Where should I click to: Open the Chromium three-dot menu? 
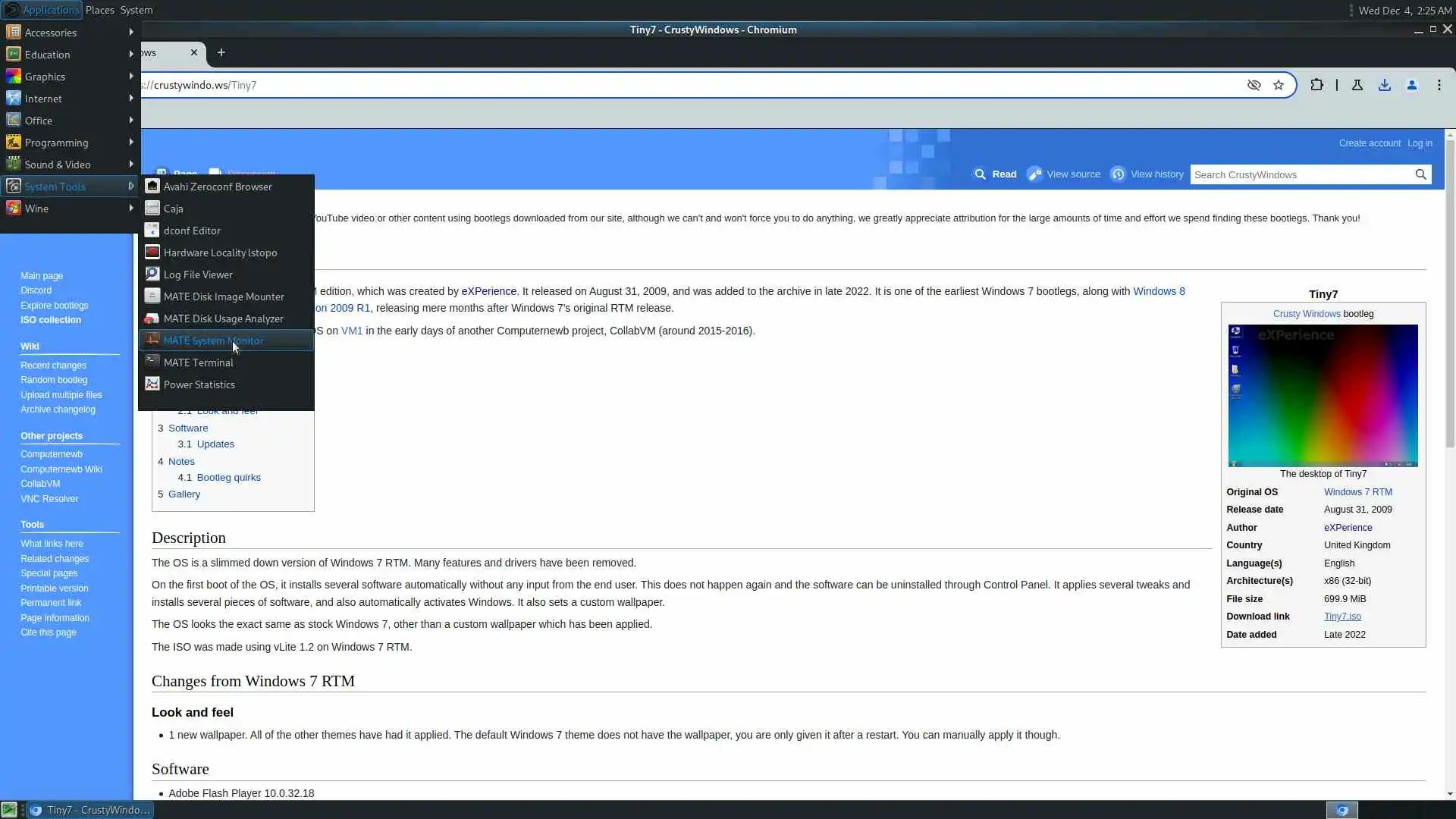(1439, 85)
